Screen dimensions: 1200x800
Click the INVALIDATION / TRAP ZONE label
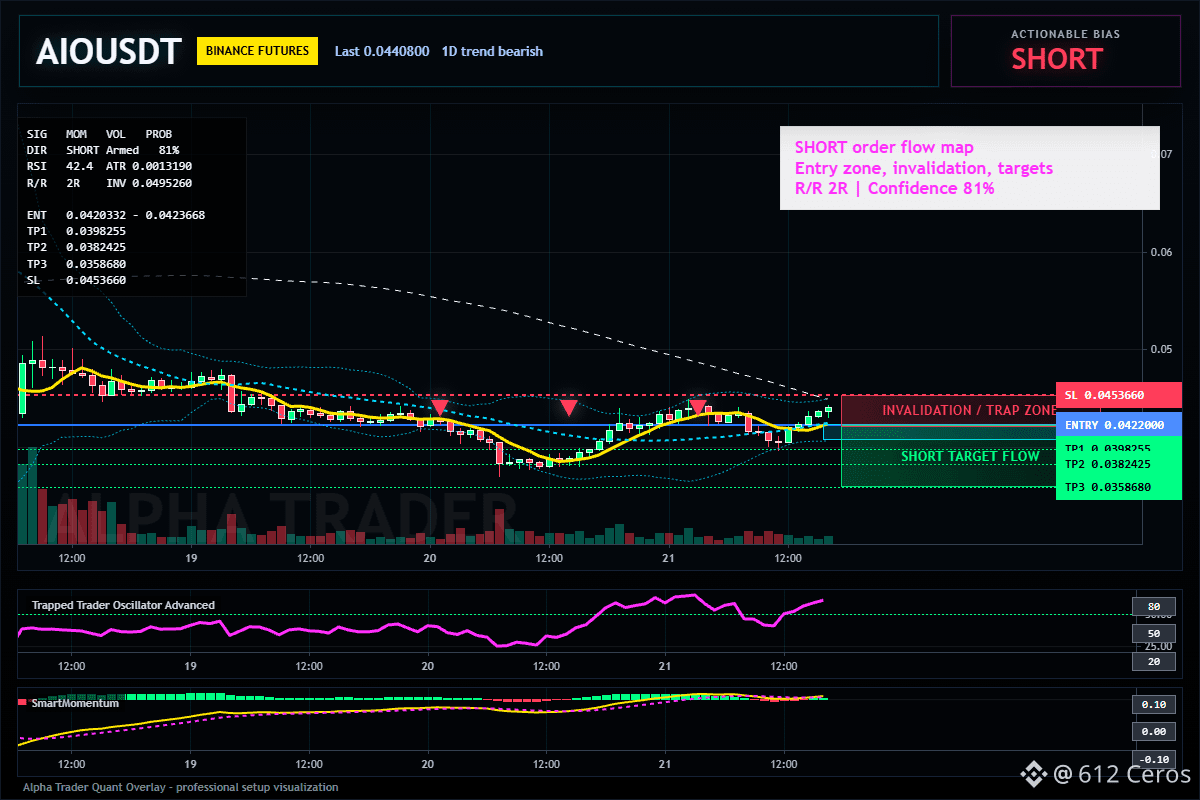[969, 410]
